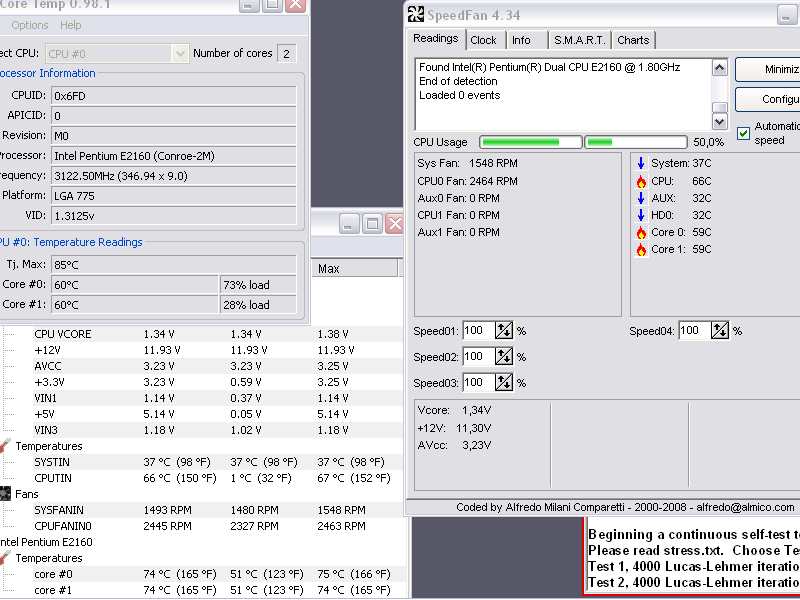Screen dimensions: 800x600
Task: Click the Speed02 spinner arrows
Action: (504, 357)
